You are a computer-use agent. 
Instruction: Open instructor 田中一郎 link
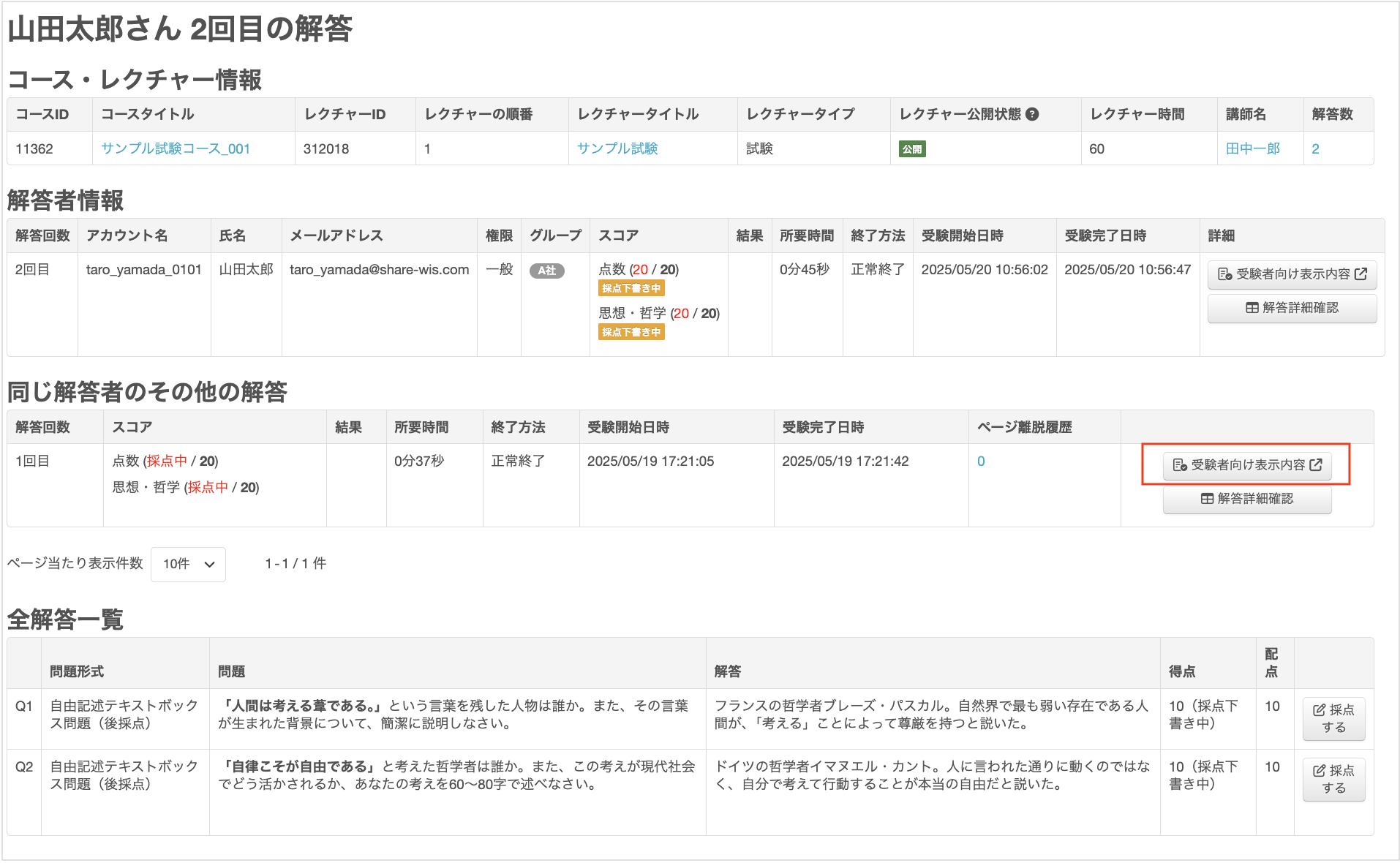(x=1253, y=148)
